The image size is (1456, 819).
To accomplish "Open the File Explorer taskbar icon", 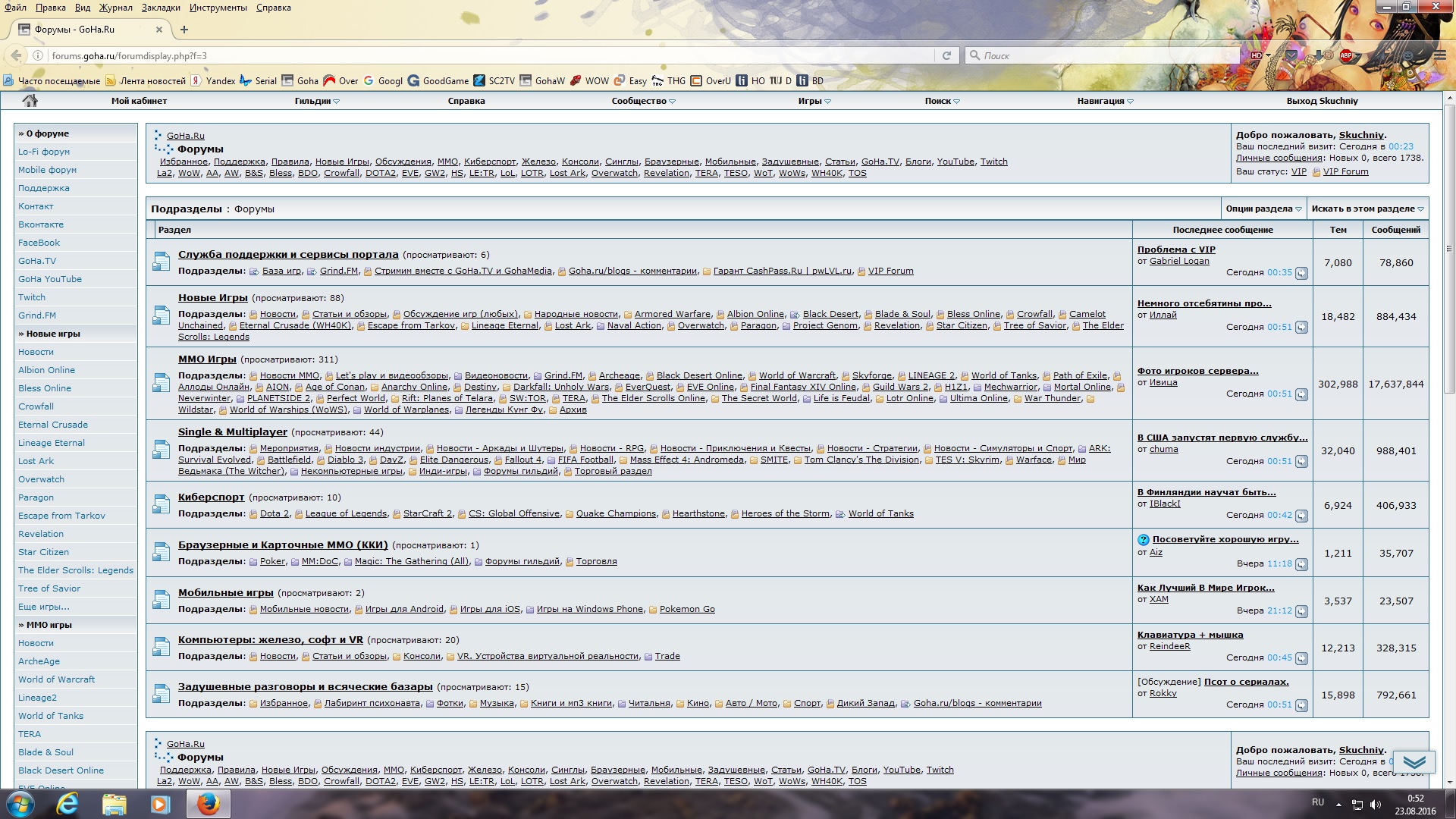I will click(114, 804).
